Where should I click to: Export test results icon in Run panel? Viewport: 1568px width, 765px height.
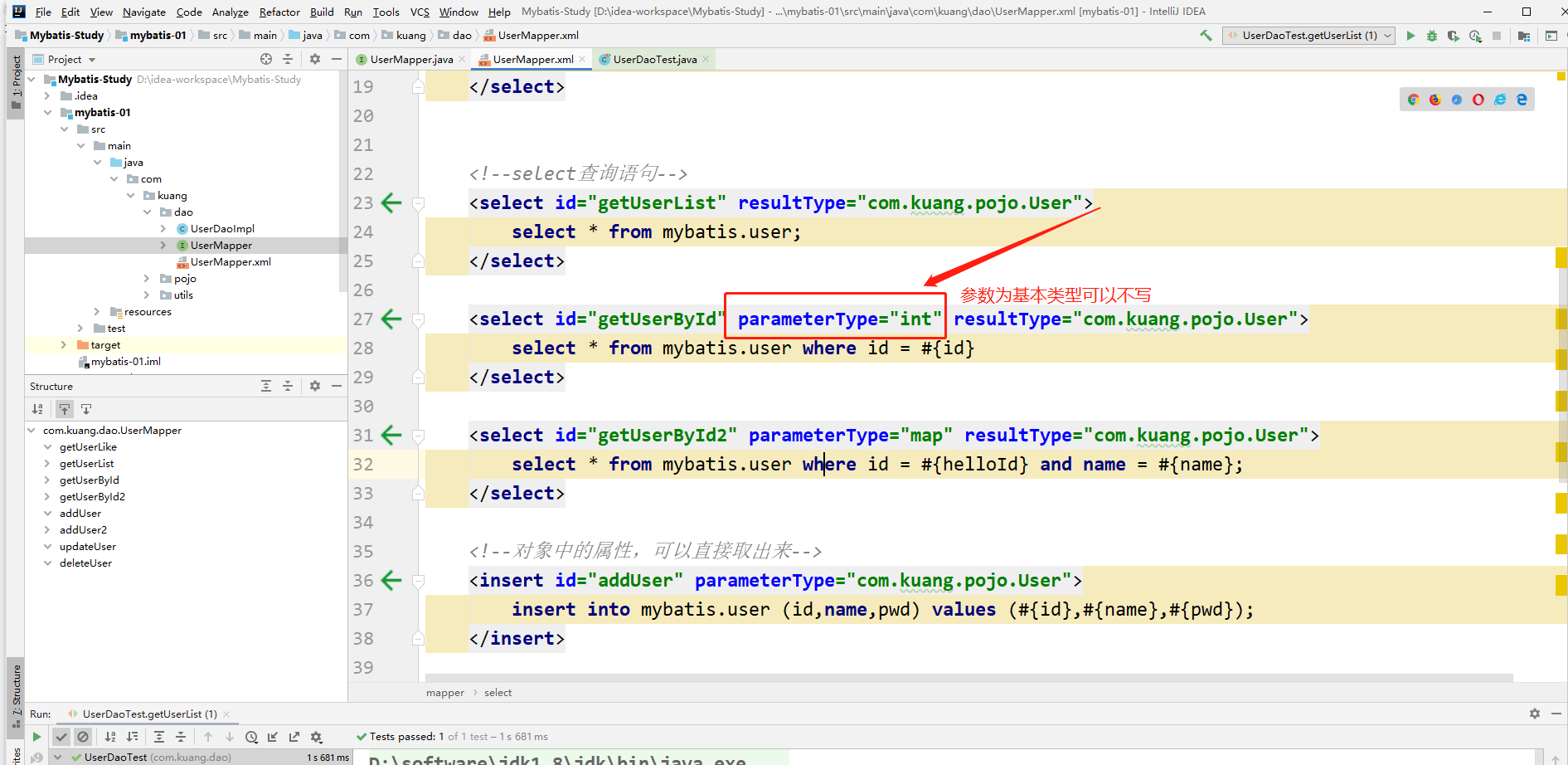coord(294,737)
